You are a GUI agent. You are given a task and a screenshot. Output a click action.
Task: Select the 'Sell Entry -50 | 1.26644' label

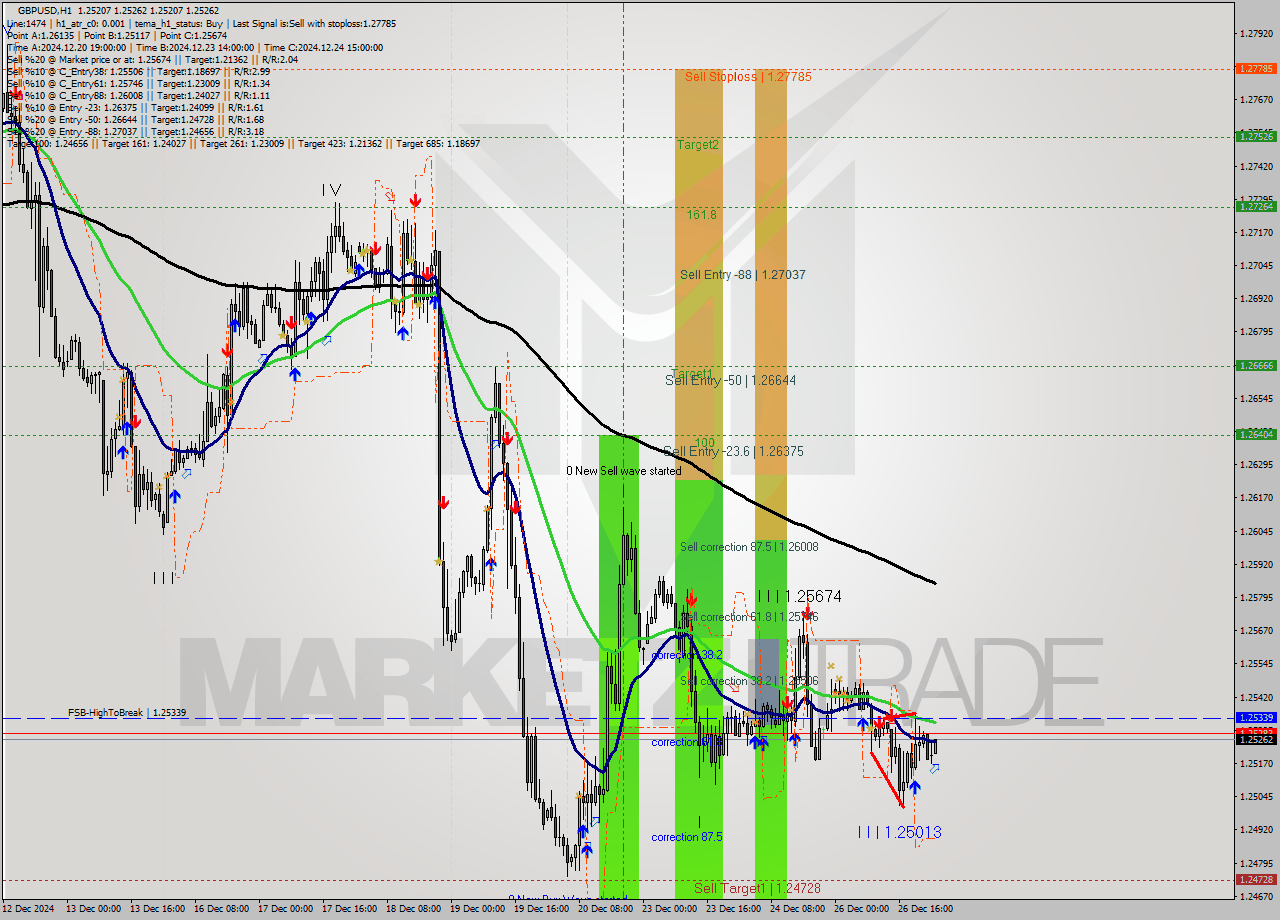(x=730, y=380)
